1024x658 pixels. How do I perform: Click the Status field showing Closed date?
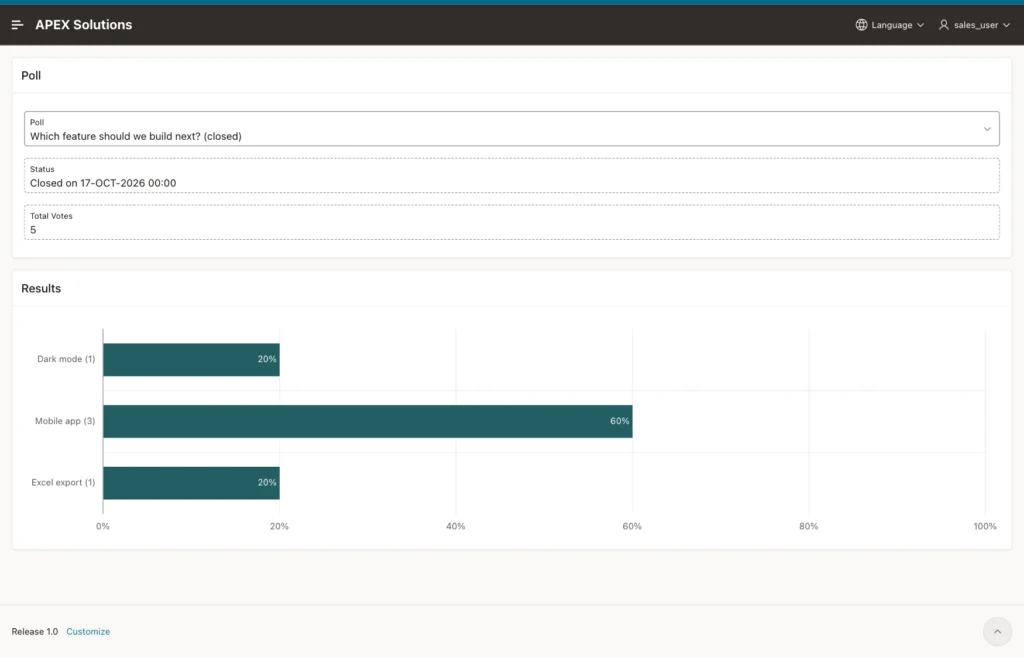click(x=511, y=176)
